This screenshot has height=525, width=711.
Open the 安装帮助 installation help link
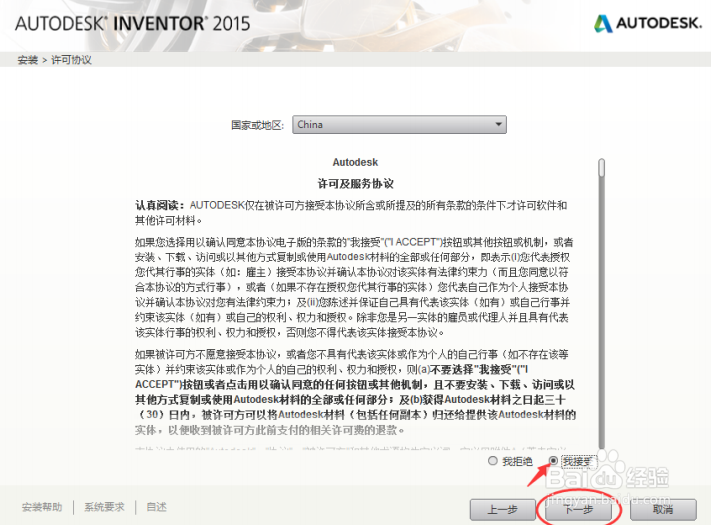(42, 507)
